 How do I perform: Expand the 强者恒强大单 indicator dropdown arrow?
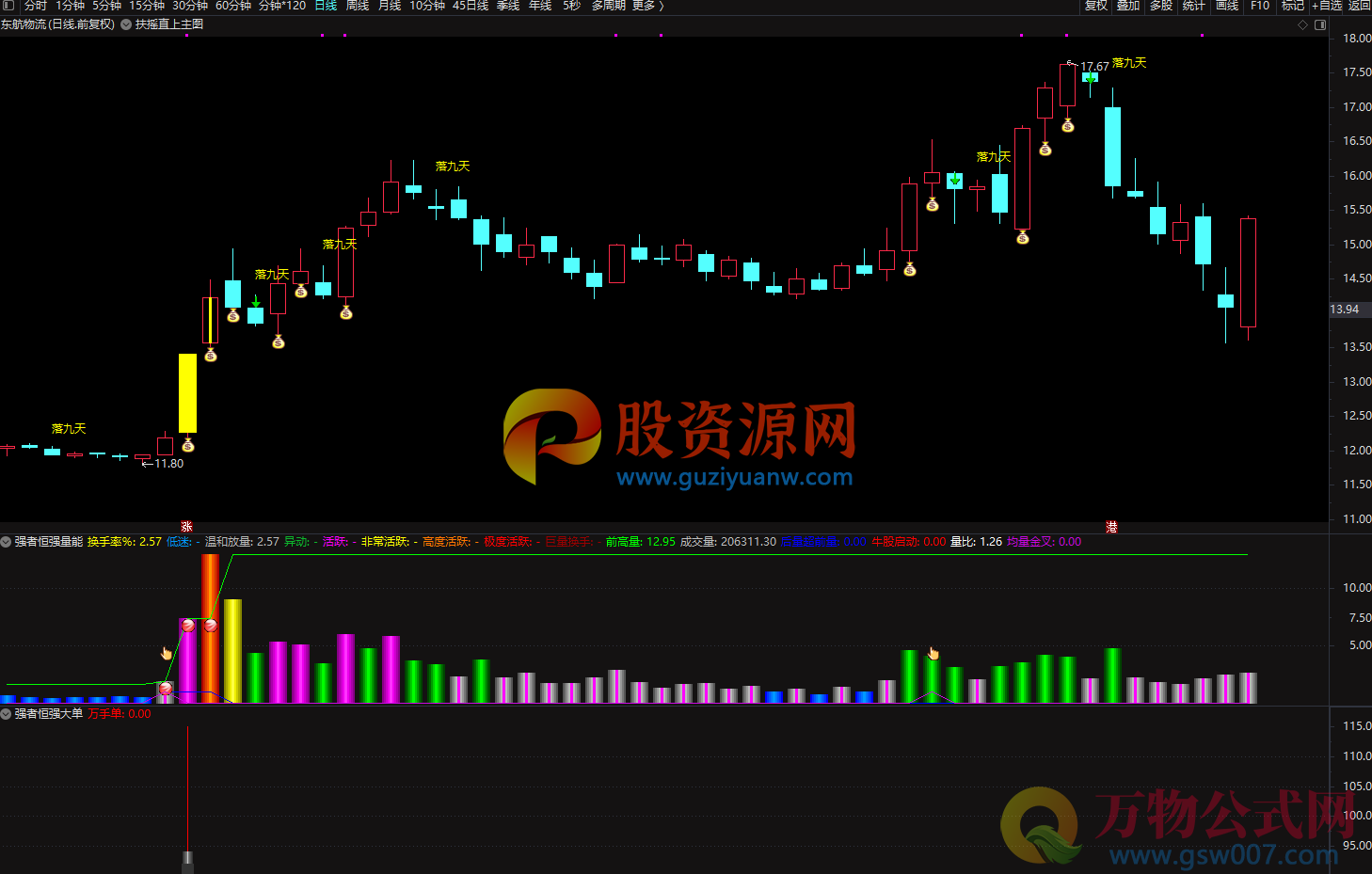coord(6,714)
